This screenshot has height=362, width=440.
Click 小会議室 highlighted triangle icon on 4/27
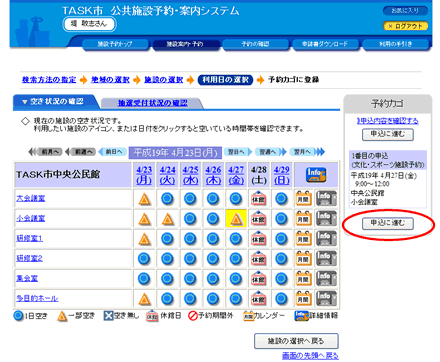tap(236, 219)
